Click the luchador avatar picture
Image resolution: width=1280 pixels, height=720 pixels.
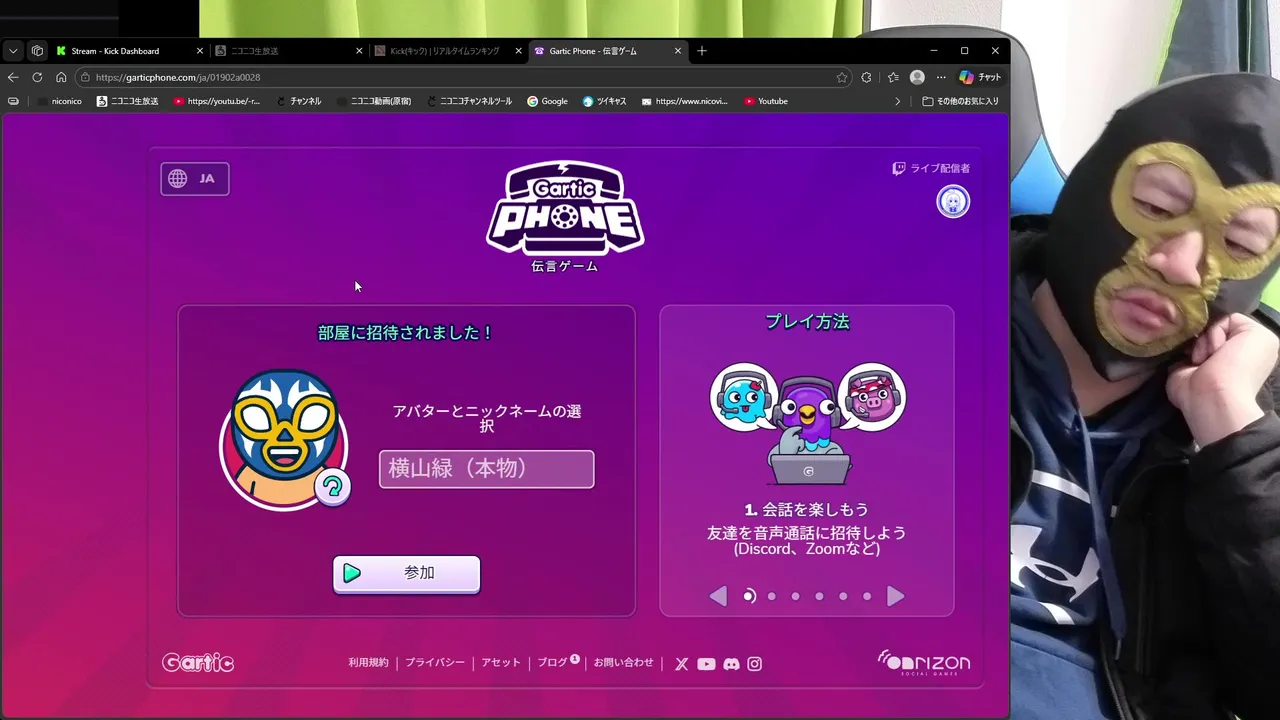(284, 440)
